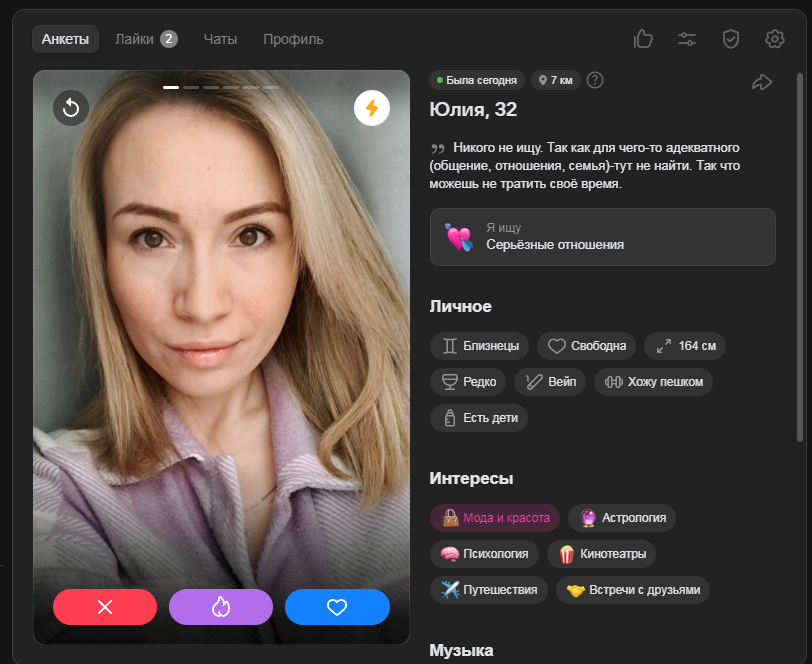Open the Я ищу Серьёзные отношения card
Image resolution: width=812 pixels, height=664 pixels.
point(603,237)
